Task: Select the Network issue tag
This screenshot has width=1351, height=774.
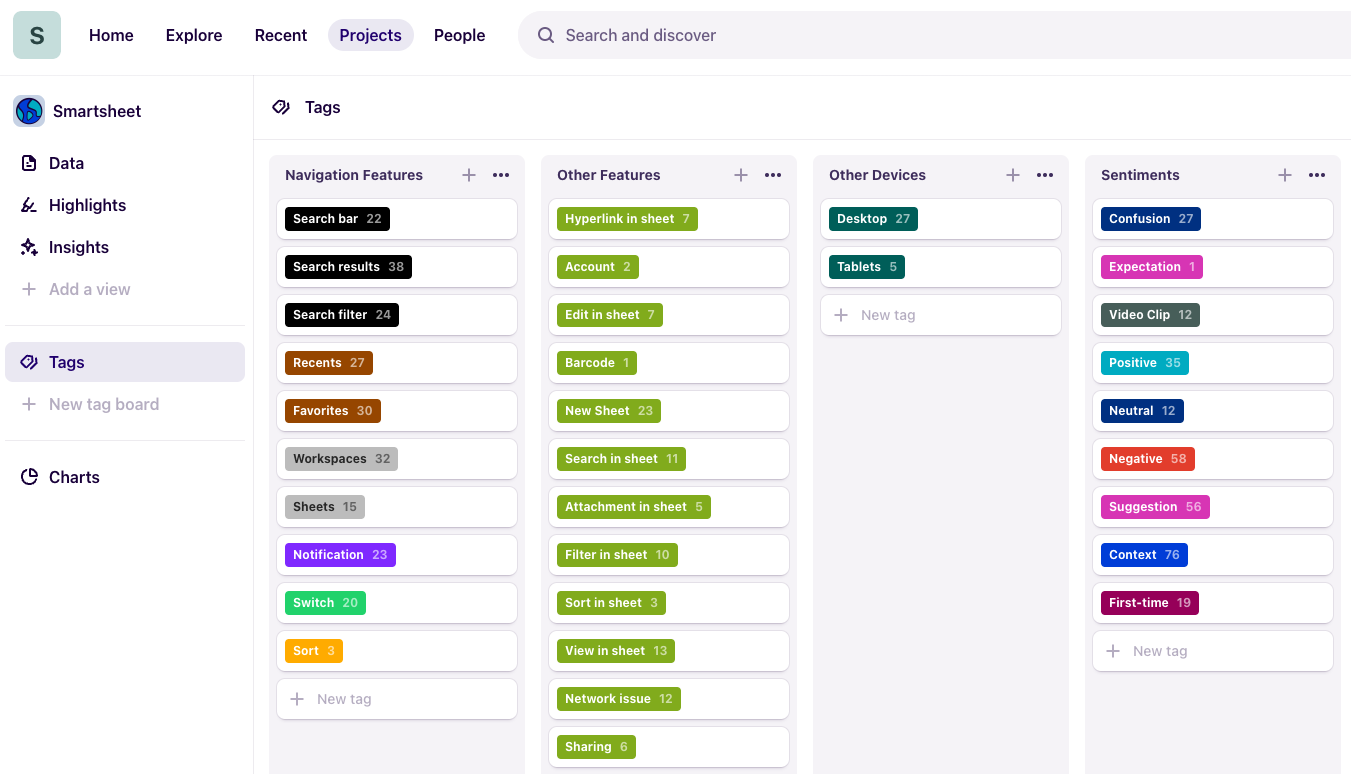Action: 619,699
